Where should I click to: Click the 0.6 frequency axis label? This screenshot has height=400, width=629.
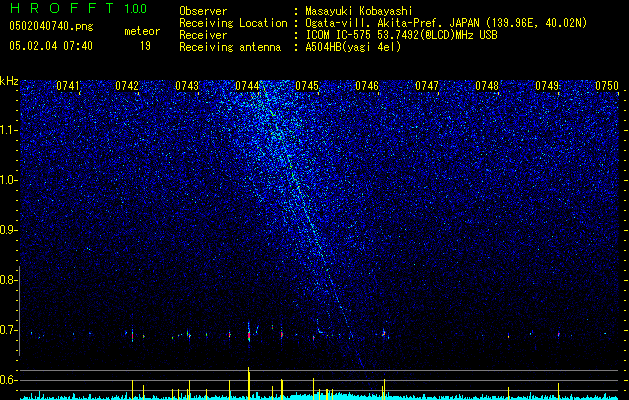pos(9,380)
